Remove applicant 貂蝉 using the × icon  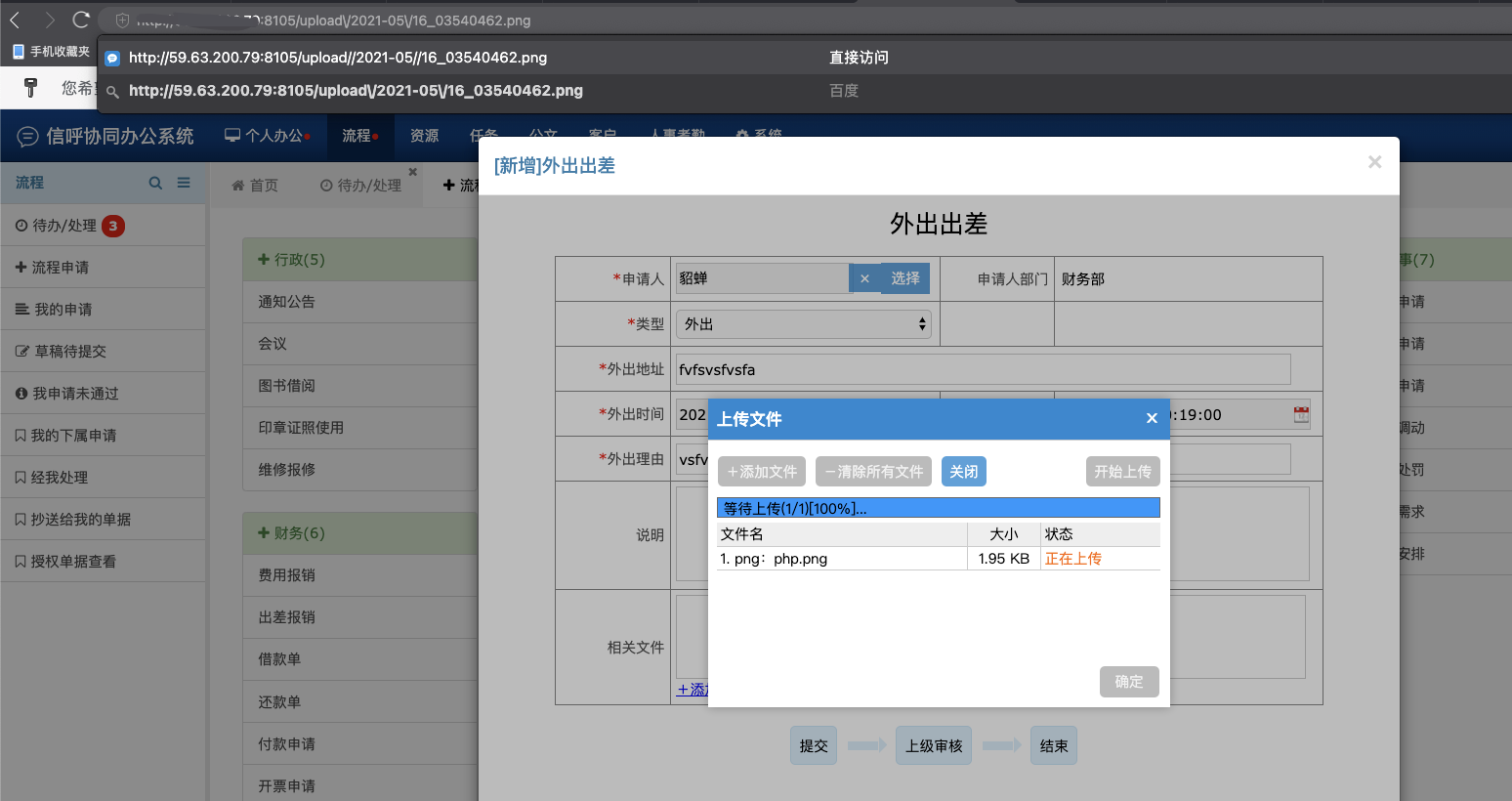(x=865, y=278)
